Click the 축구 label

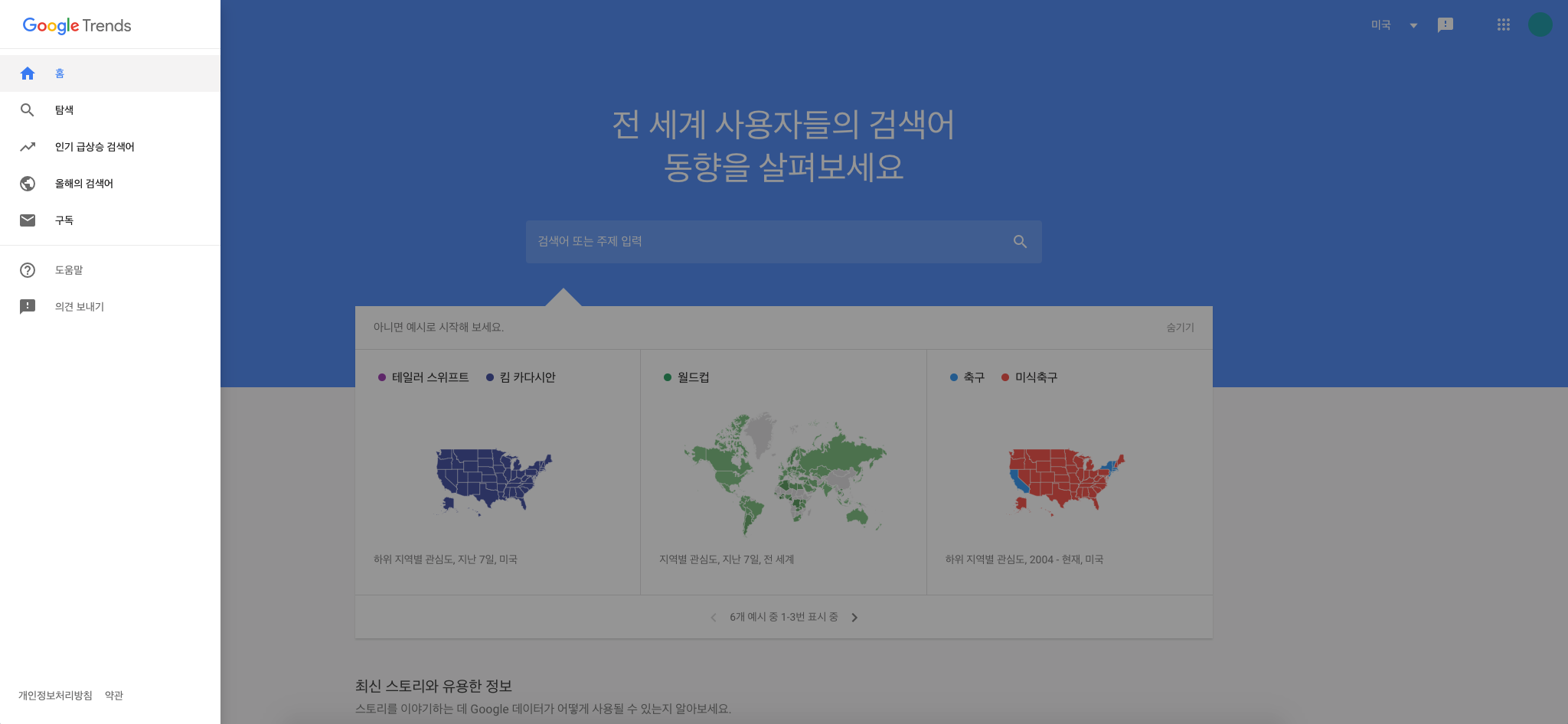tap(974, 377)
